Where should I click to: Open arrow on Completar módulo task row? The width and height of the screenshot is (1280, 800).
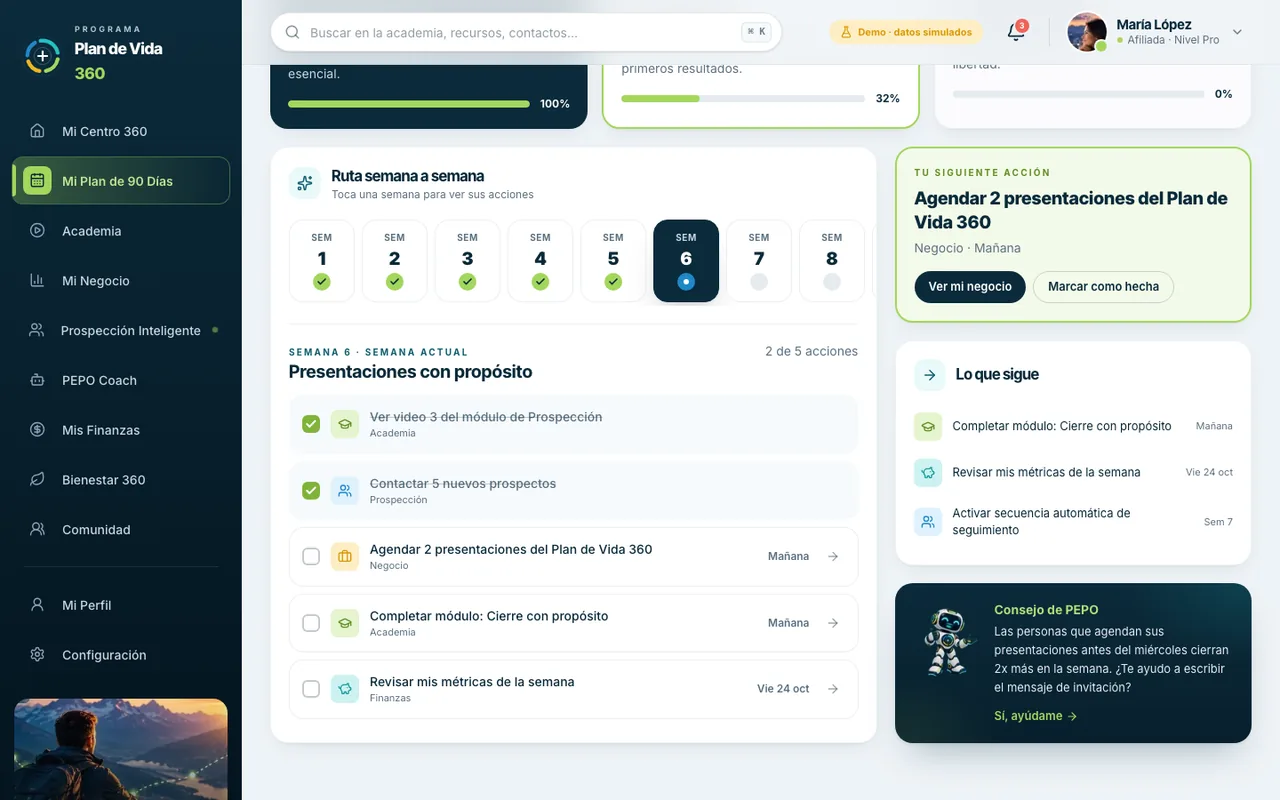click(x=833, y=623)
